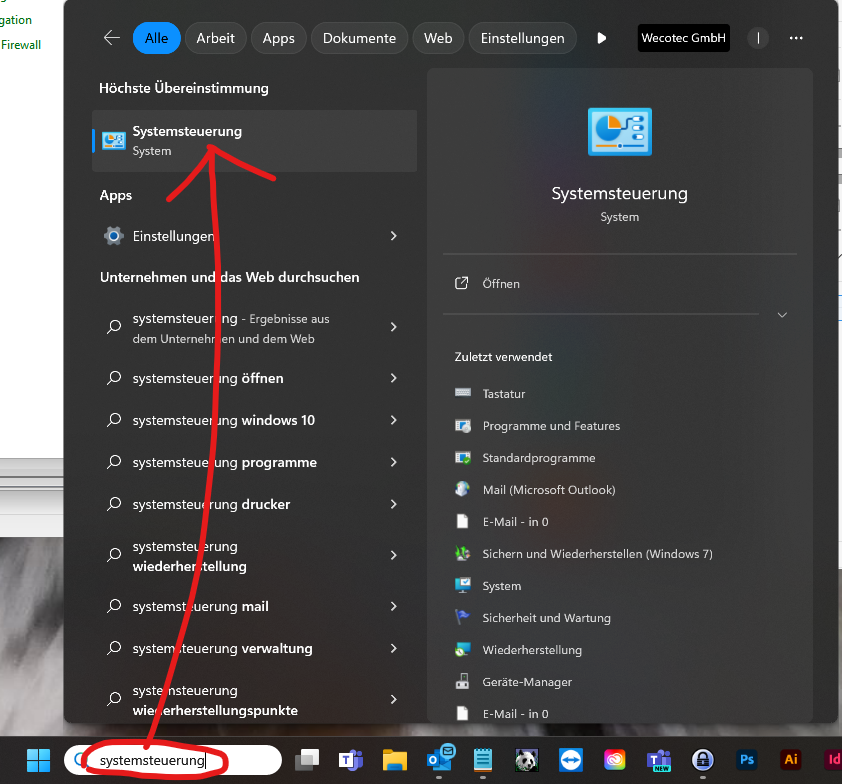842x784 pixels.
Task: Open Task View from the taskbar
Action: click(307, 760)
